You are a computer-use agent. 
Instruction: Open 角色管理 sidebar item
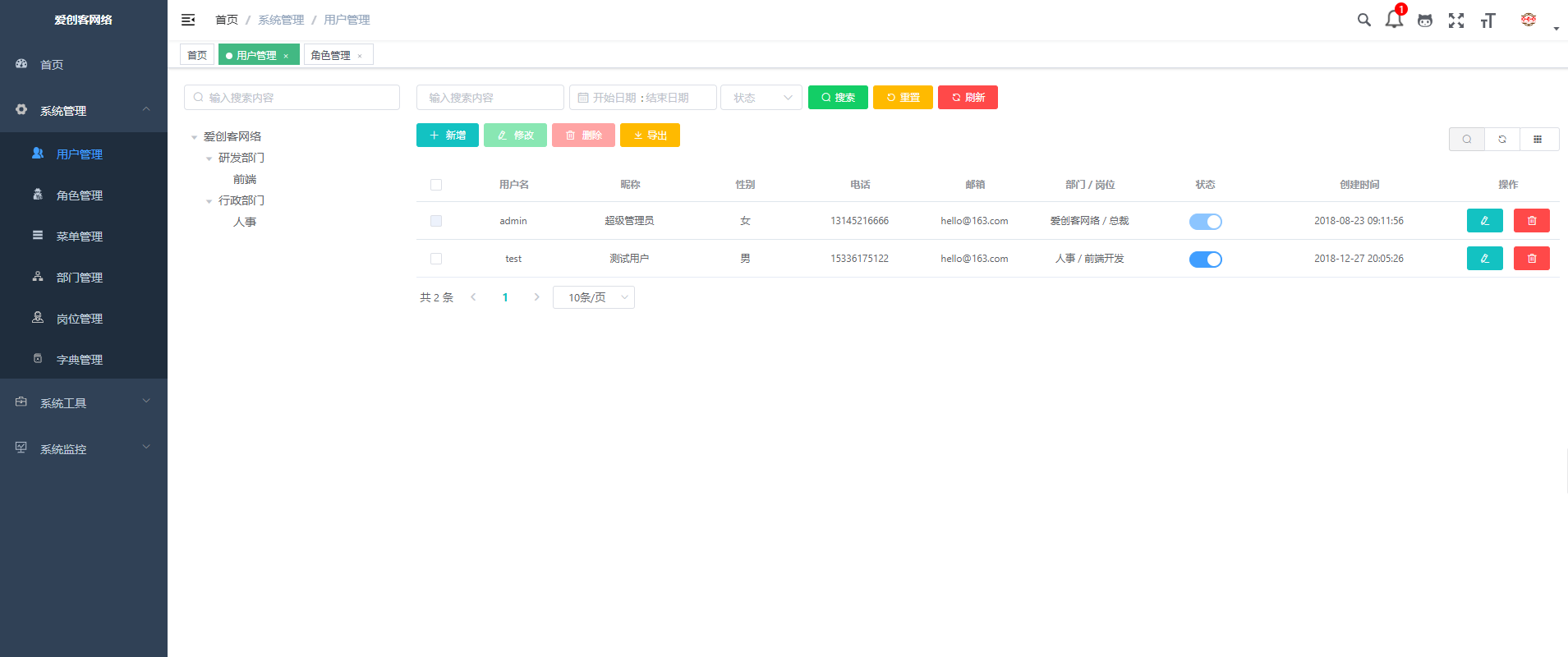84,195
